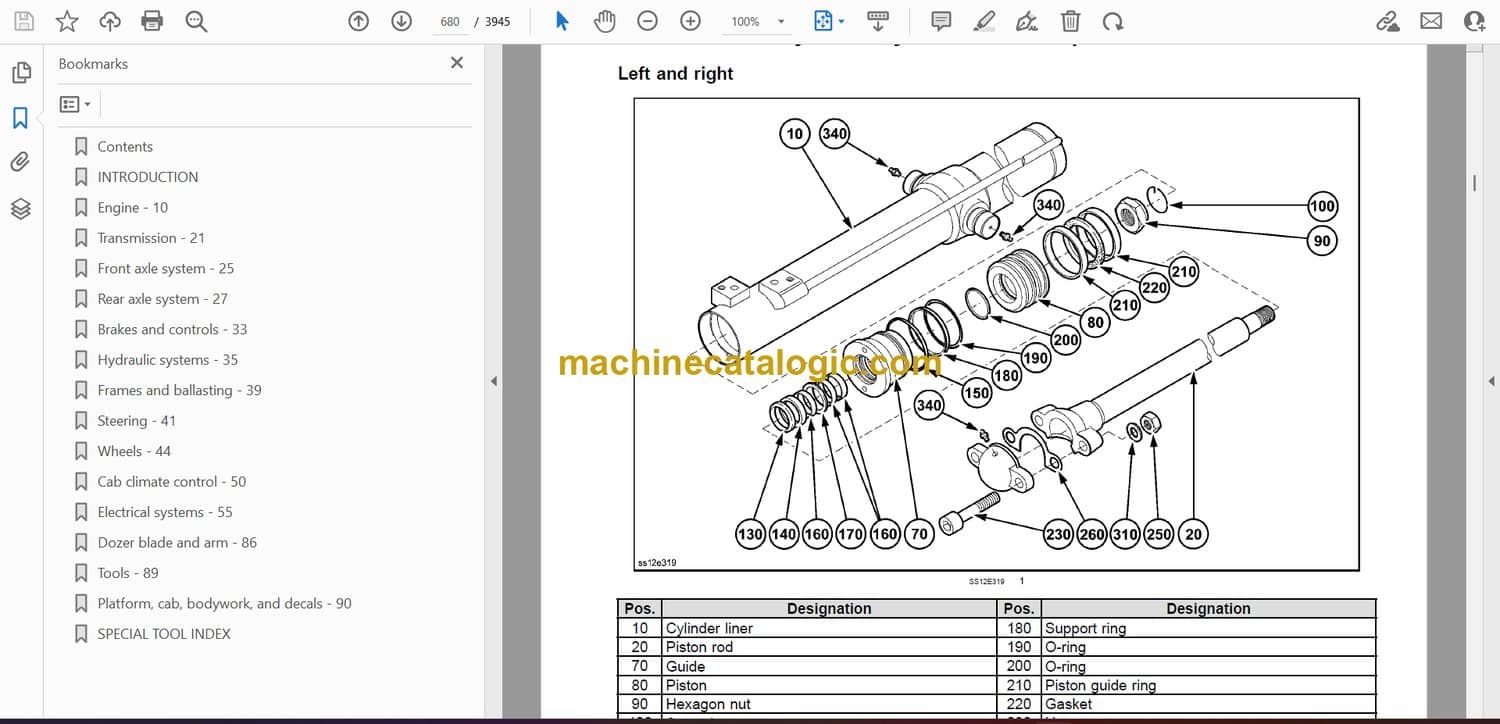The image size is (1500, 724).
Task: Click the save file icon
Action: [x=24, y=21]
